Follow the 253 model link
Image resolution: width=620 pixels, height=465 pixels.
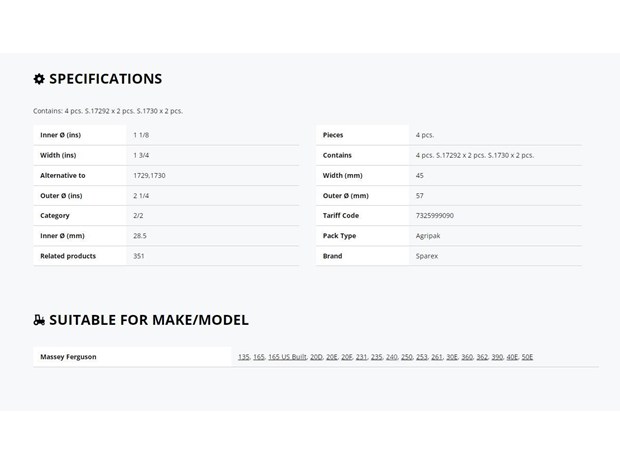tap(422, 357)
